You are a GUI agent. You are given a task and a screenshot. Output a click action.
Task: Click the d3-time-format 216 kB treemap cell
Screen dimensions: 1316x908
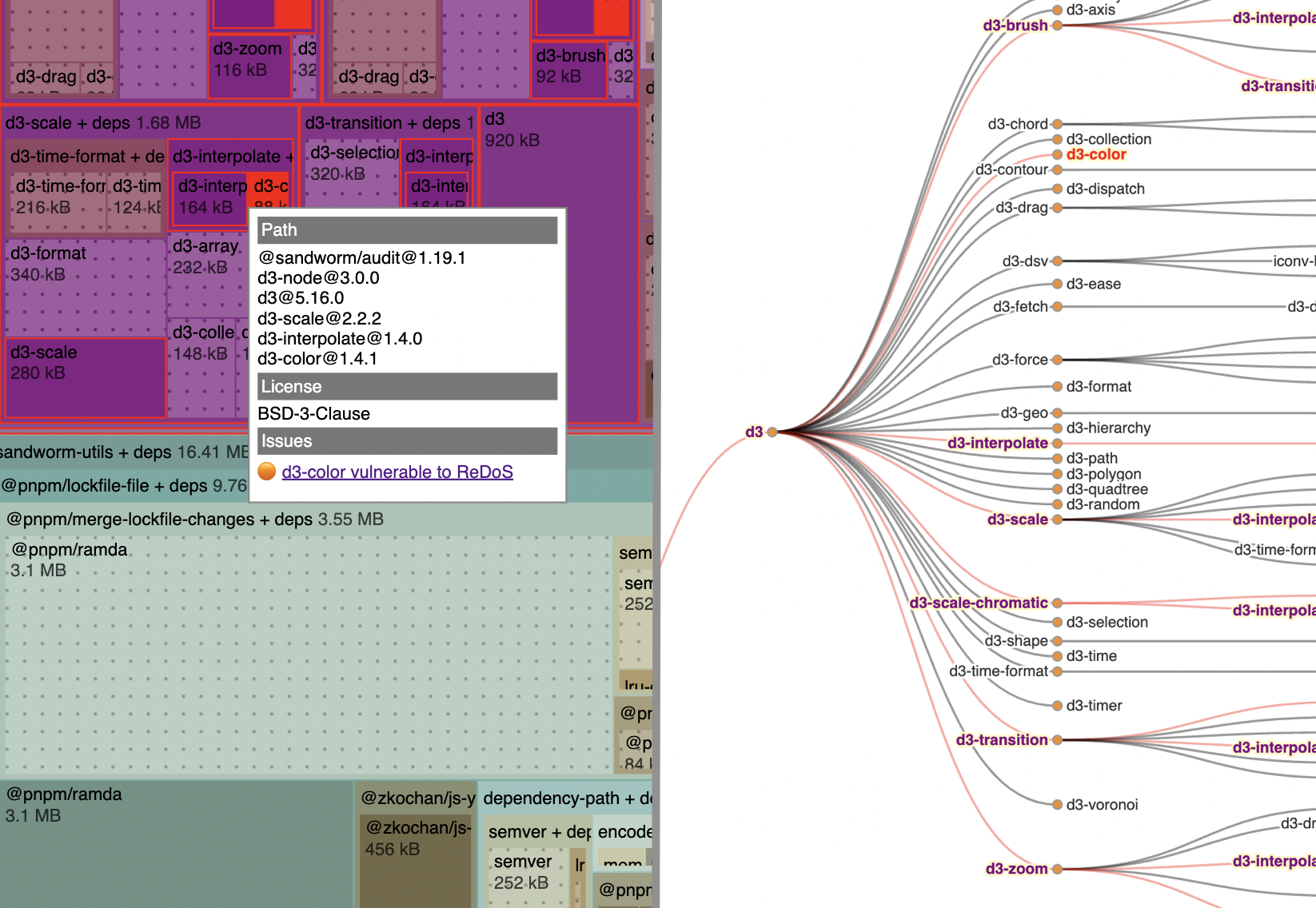coord(59,203)
